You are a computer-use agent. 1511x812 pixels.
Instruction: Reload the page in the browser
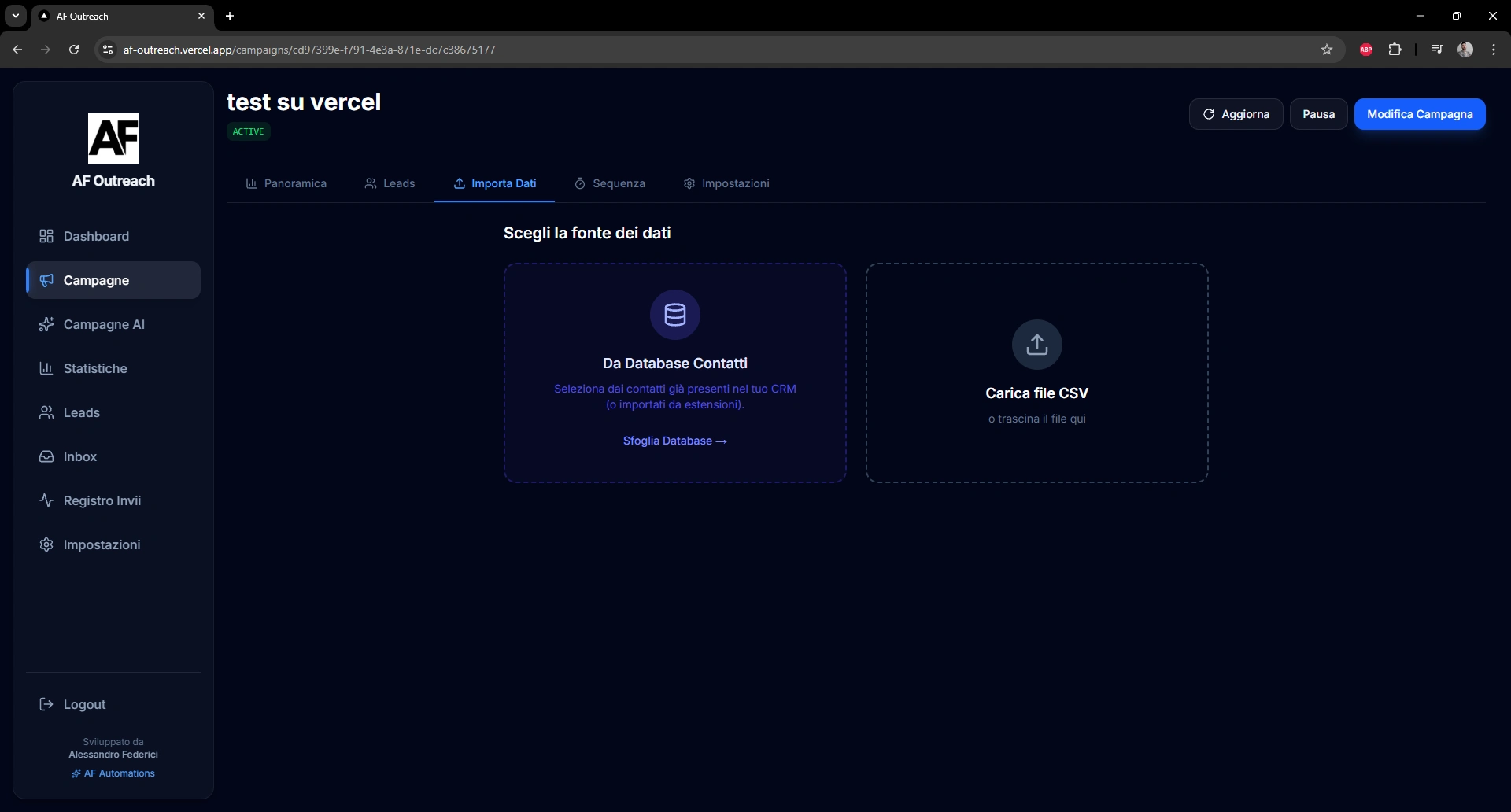(74, 50)
